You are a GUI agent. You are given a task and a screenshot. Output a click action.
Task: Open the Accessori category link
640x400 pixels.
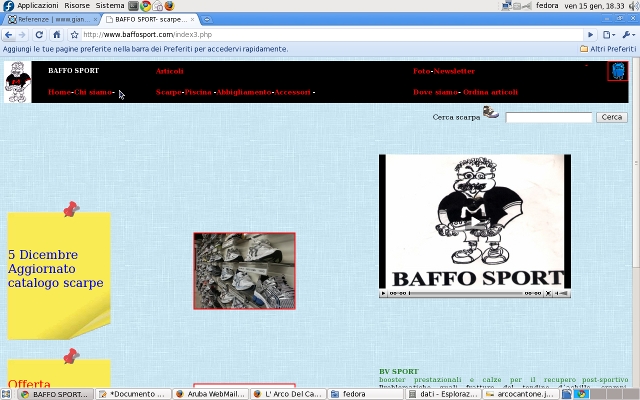(x=292, y=92)
